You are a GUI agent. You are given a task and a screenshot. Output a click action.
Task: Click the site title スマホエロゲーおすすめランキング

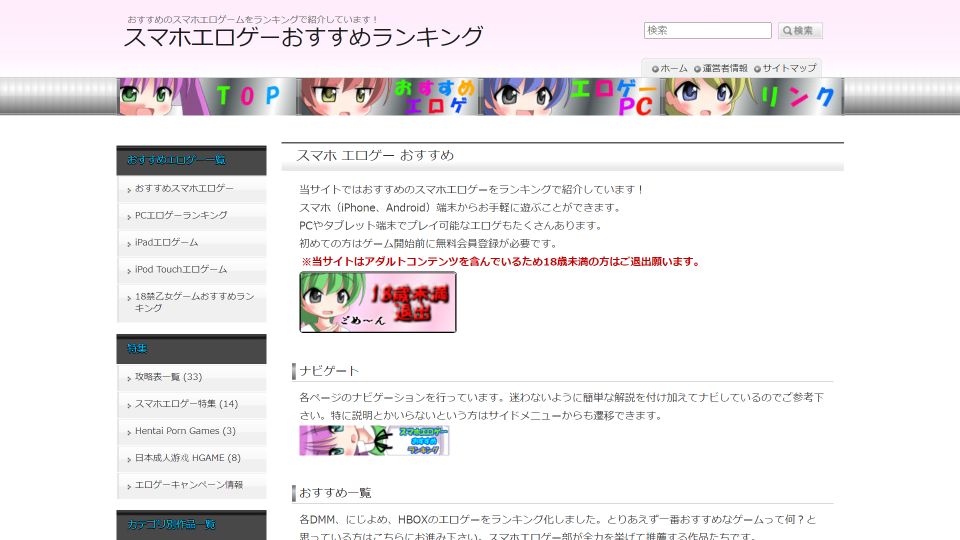pos(303,37)
